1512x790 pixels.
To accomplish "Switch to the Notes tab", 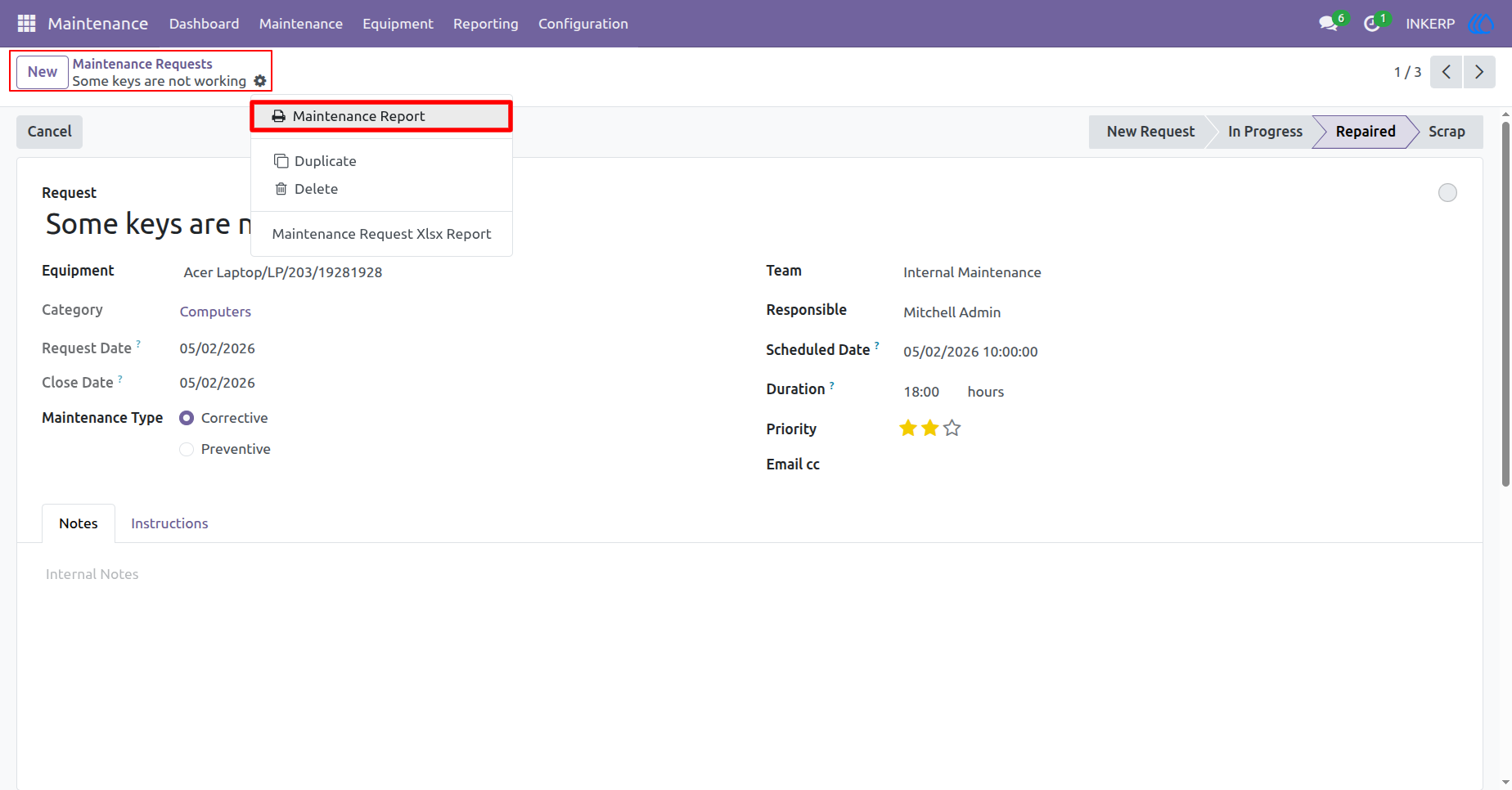I will tap(79, 523).
